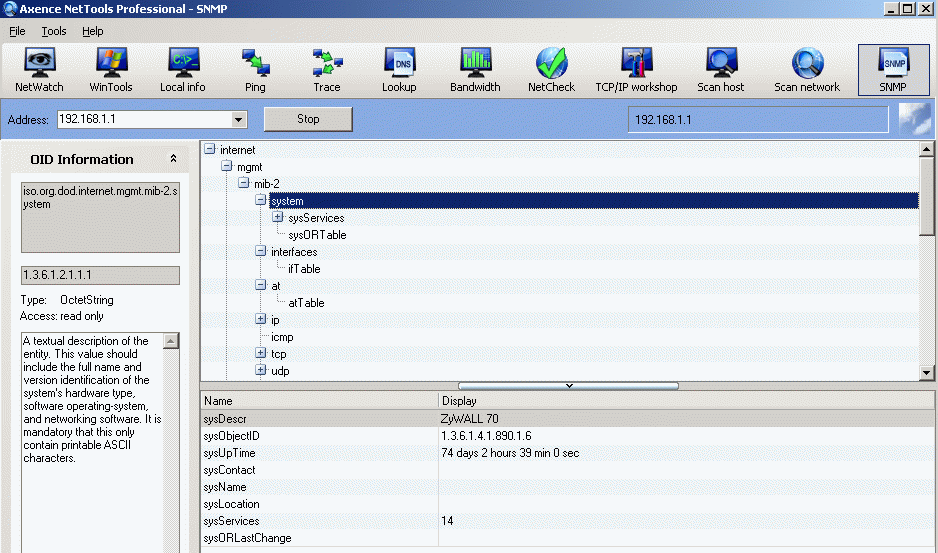
Task: Click the 1.3.6.1.4.1.890.1.6 value cell
Action: (x=486, y=436)
